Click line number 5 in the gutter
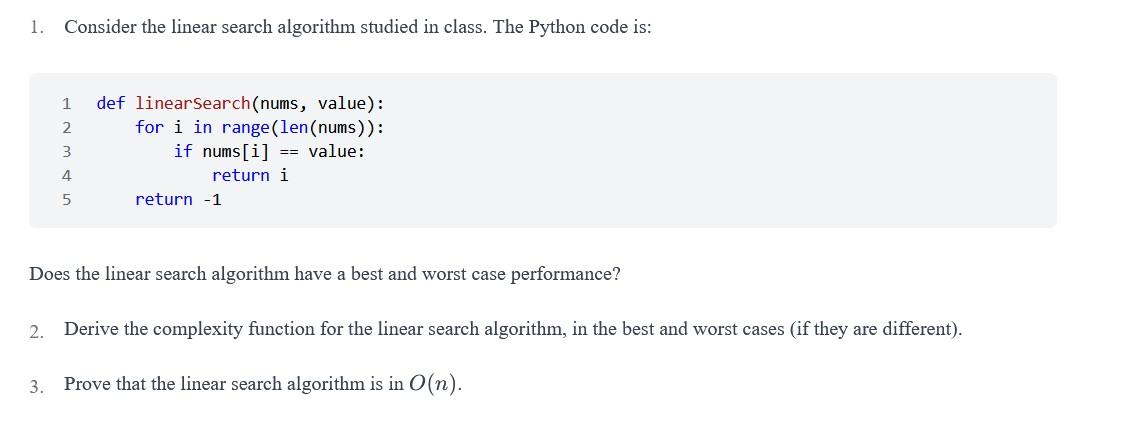Screen dimensions: 1121x421 66,199
